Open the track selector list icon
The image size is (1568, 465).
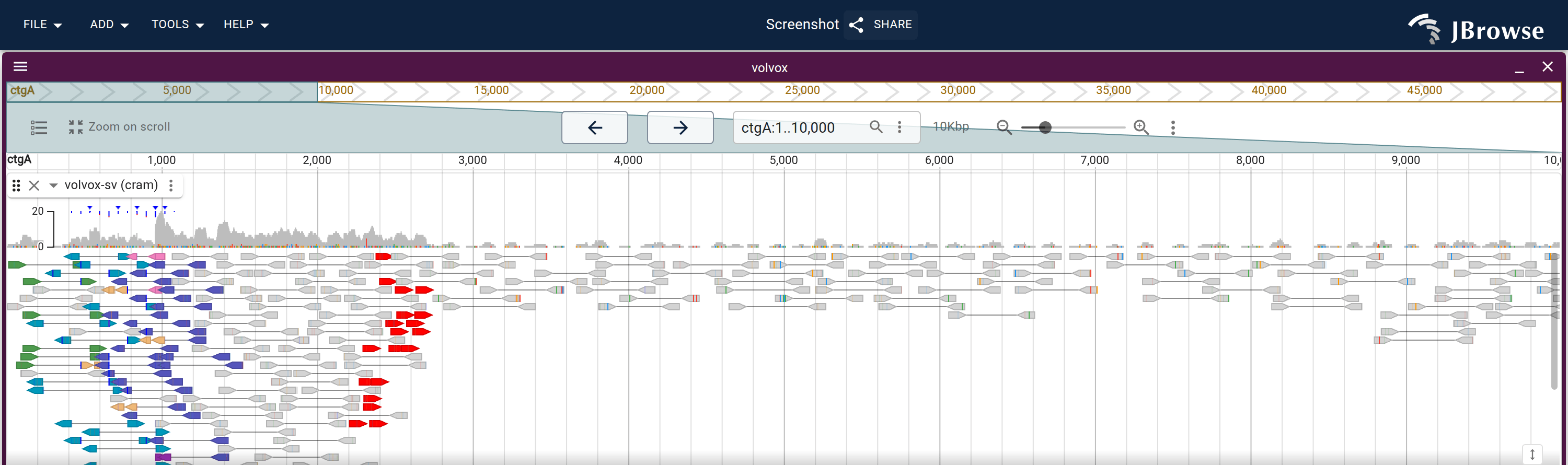click(39, 127)
